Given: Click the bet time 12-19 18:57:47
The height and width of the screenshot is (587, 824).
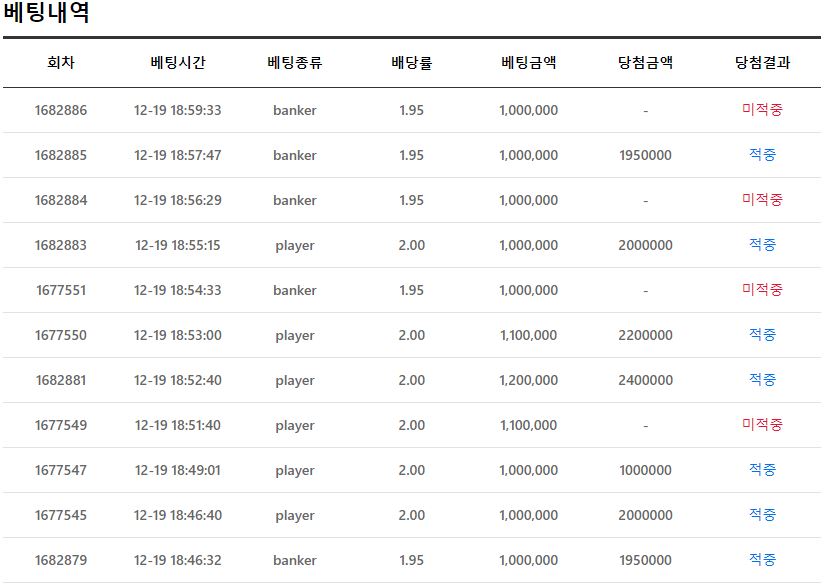Looking at the screenshot, I should click(178, 155).
